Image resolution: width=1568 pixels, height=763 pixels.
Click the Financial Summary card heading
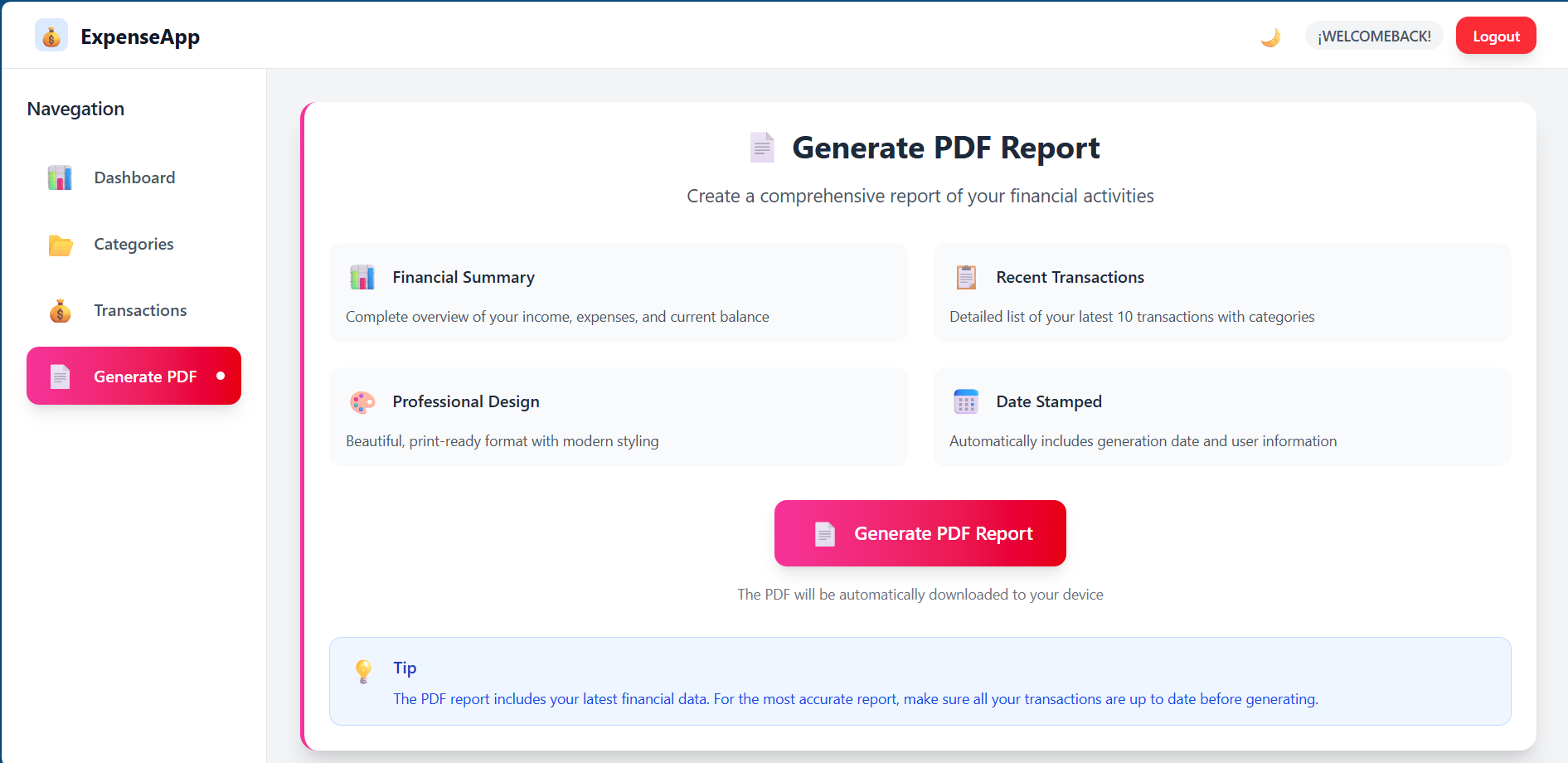[464, 277]
